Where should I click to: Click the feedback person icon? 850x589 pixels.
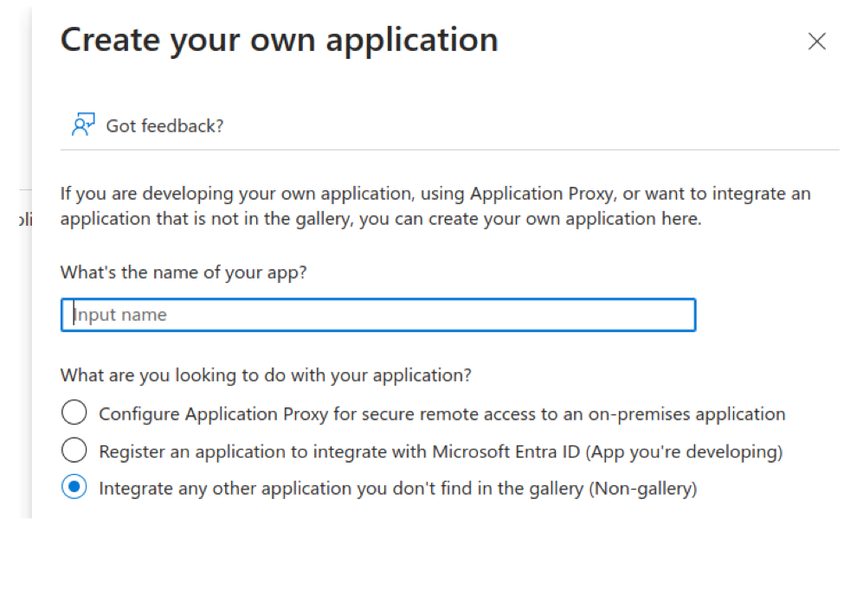click(x=83, y=125)
